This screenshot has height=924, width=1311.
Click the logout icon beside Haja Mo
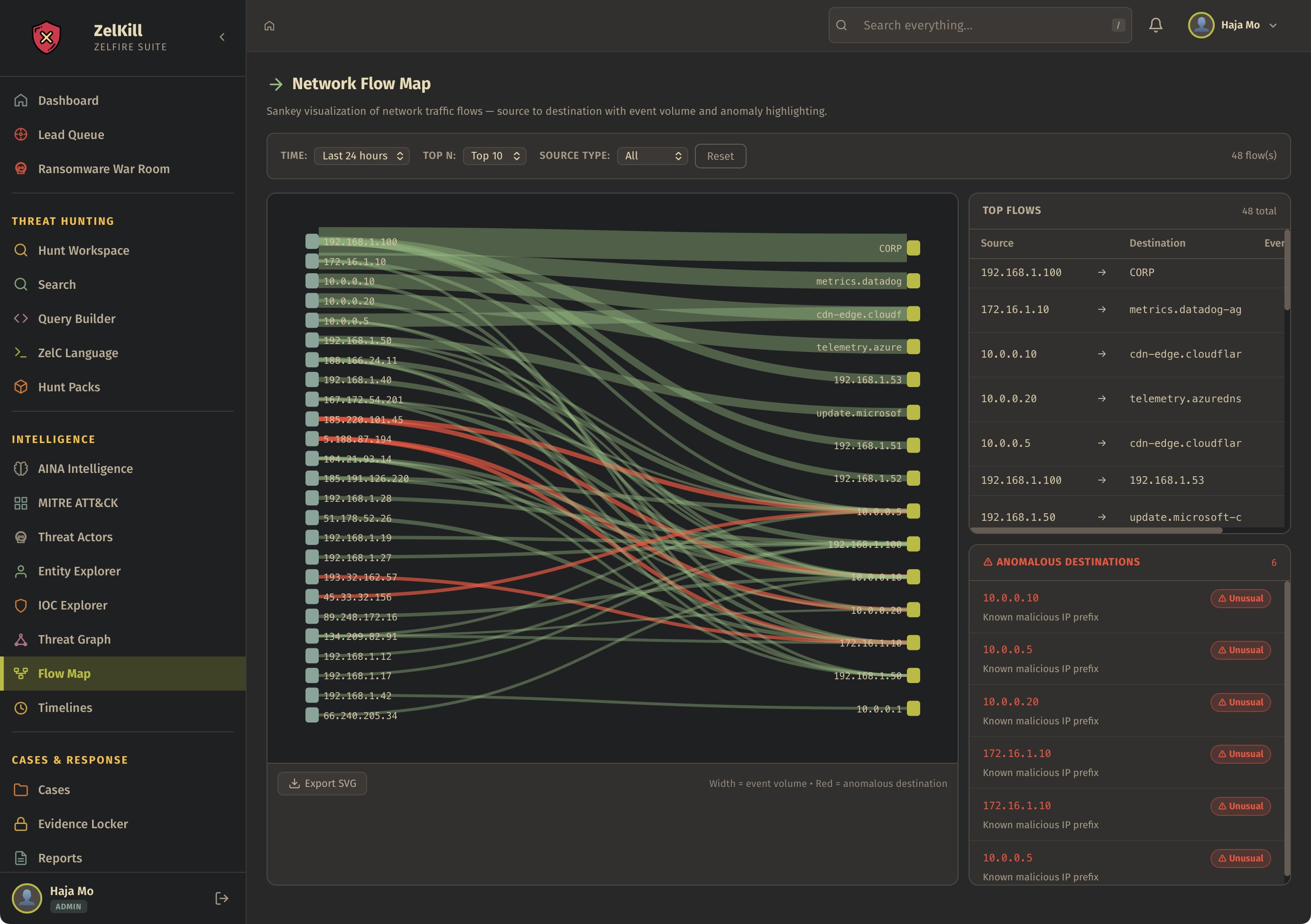[222, 898]
